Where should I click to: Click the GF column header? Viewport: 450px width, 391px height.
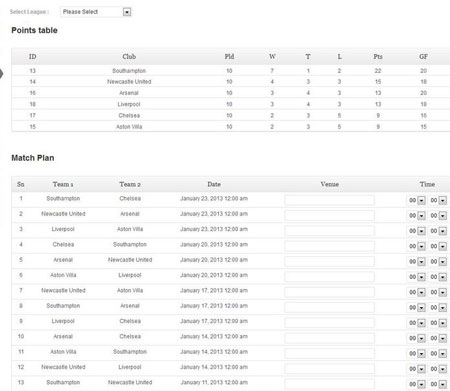point(423,57)
